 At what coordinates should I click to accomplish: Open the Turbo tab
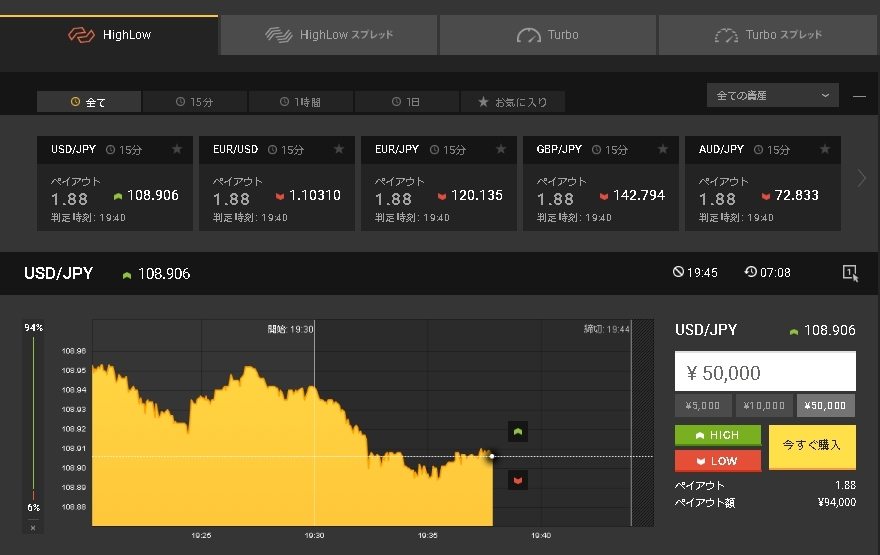tap(548, 35)
